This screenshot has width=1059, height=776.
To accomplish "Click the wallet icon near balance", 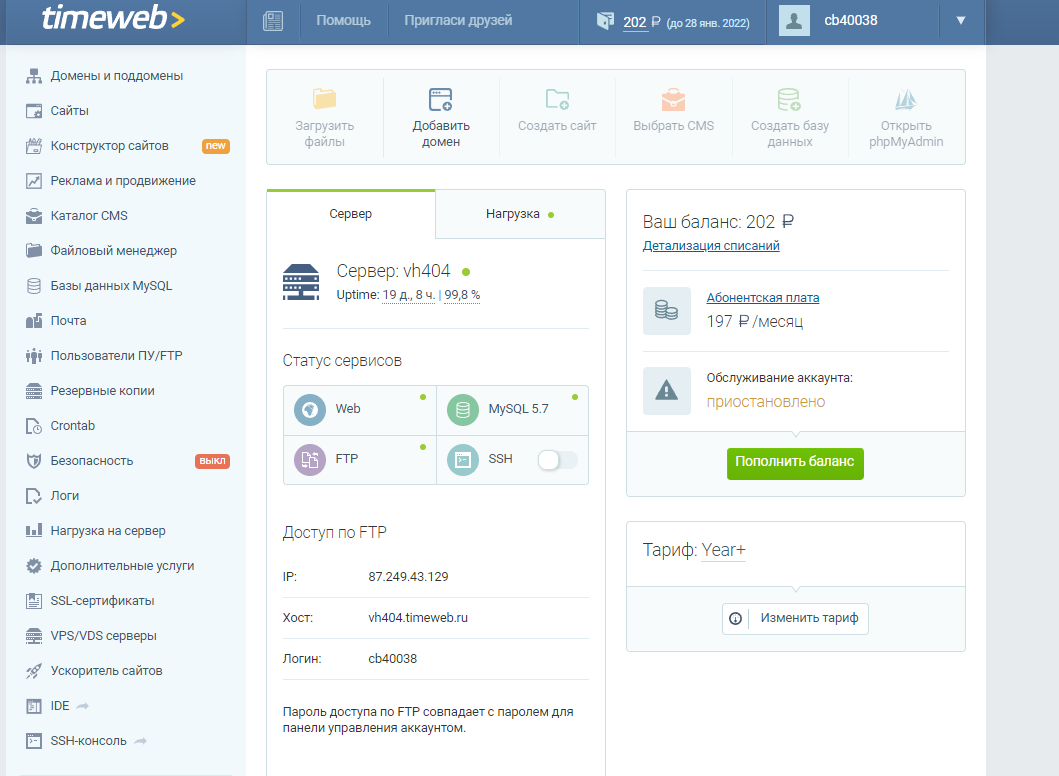I will [x=605, y=21].
